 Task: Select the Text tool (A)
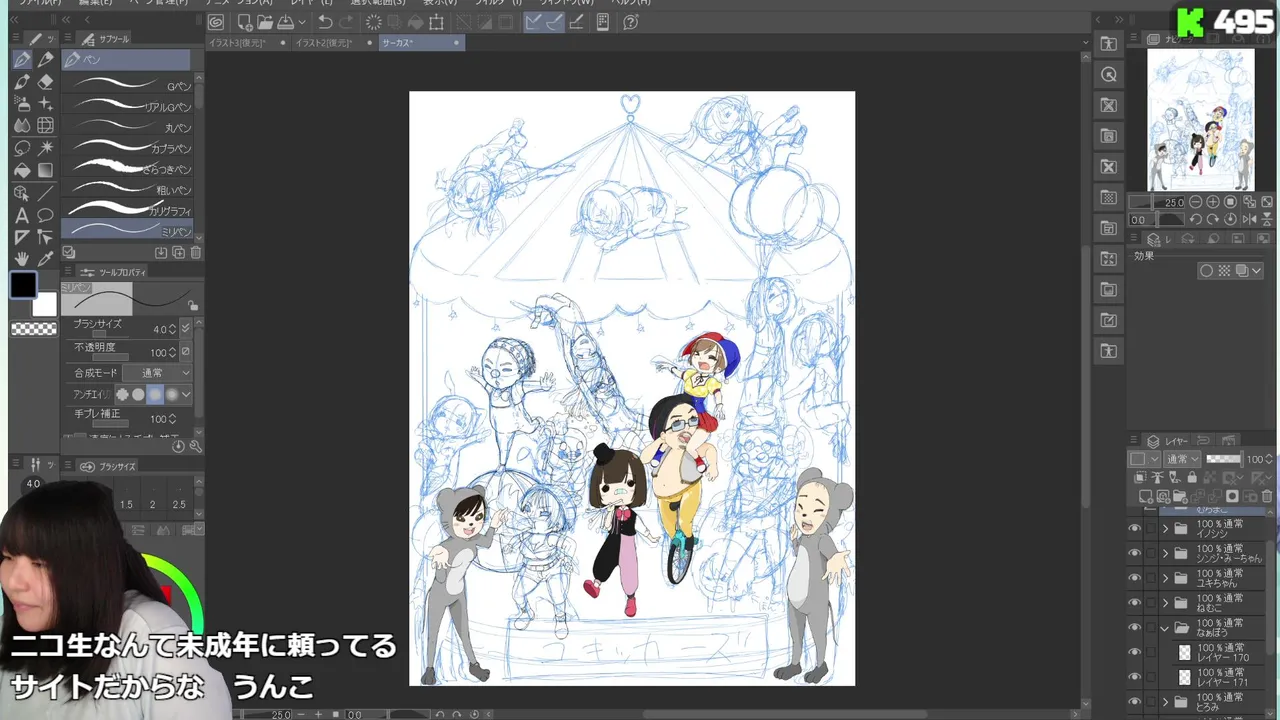[22, 215]
